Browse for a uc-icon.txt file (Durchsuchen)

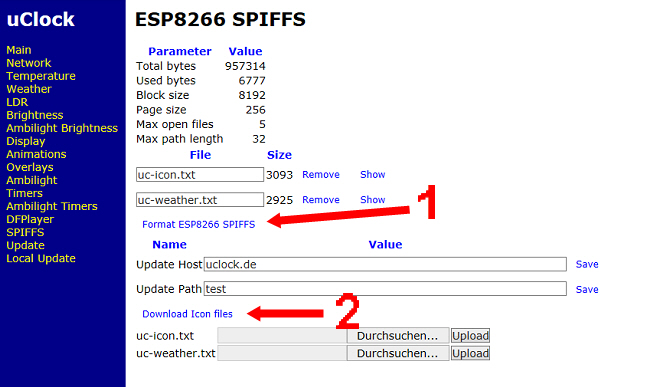tap(397, 336)
